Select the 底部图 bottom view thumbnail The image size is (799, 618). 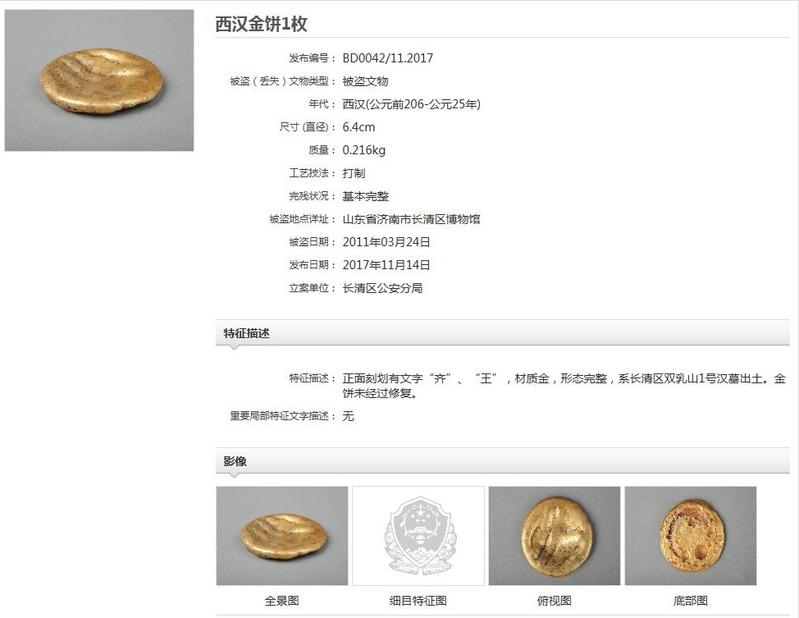point(690,535)
